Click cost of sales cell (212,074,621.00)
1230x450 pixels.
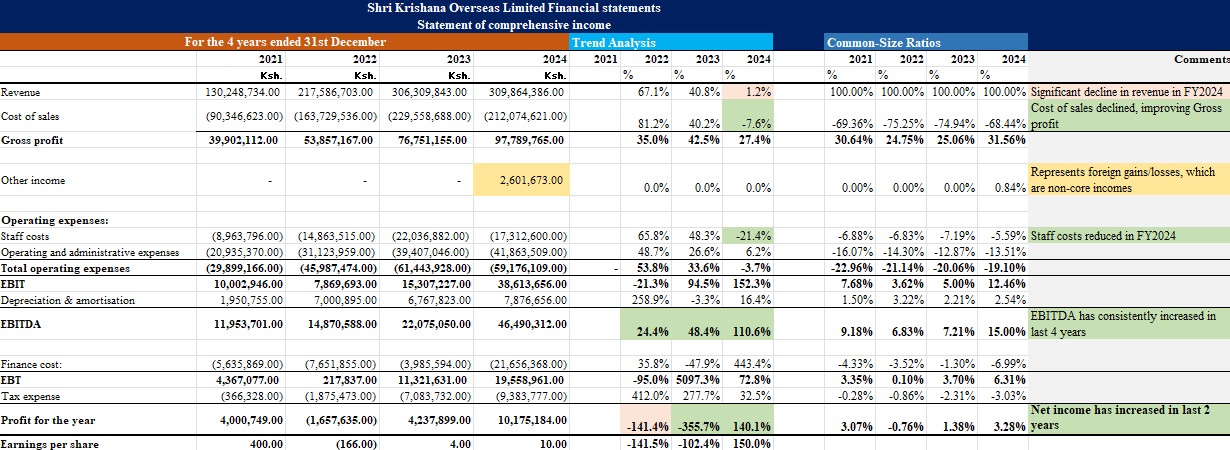pyautogui.click(x=521, y=116)
